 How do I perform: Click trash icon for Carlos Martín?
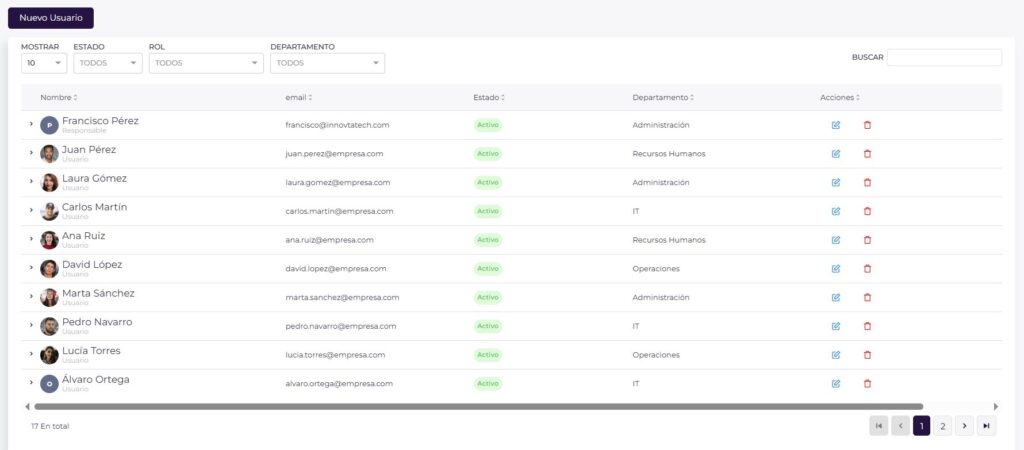coord(867,211)
